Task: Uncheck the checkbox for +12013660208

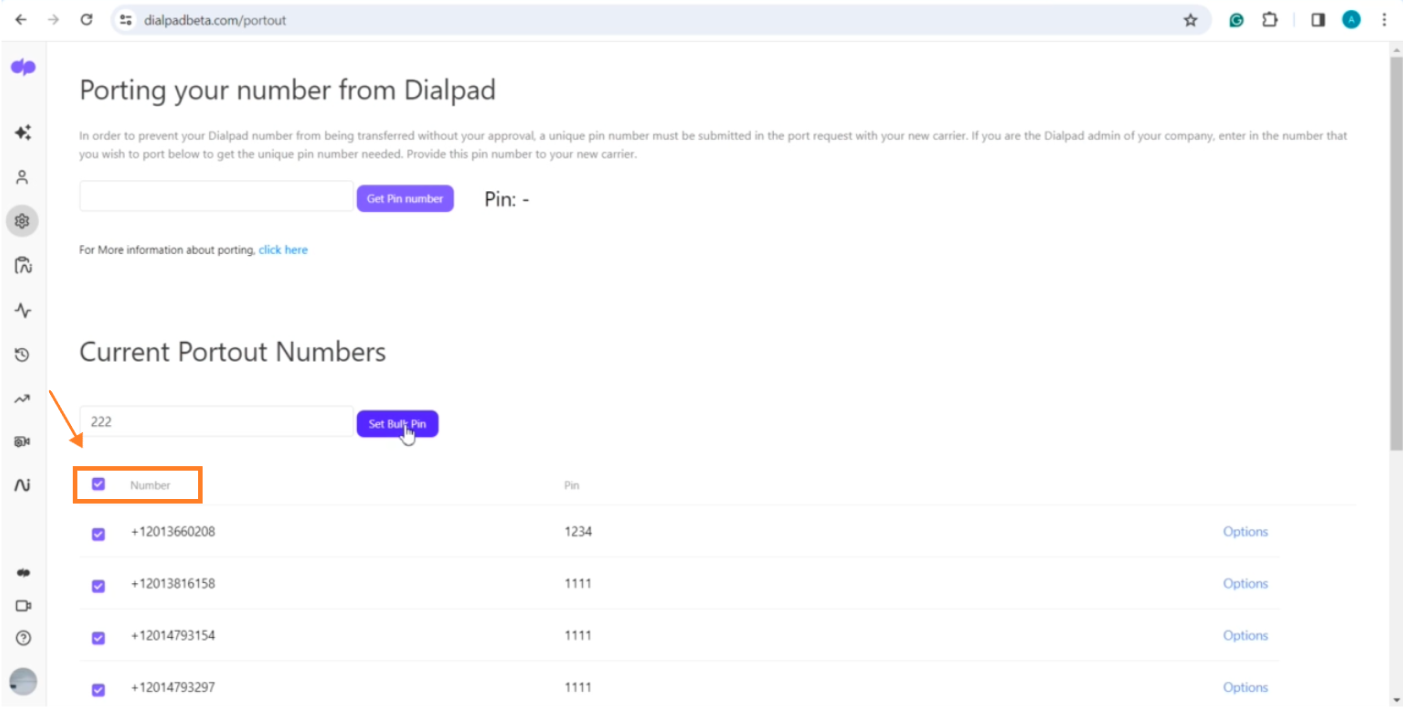Action: 98,534
